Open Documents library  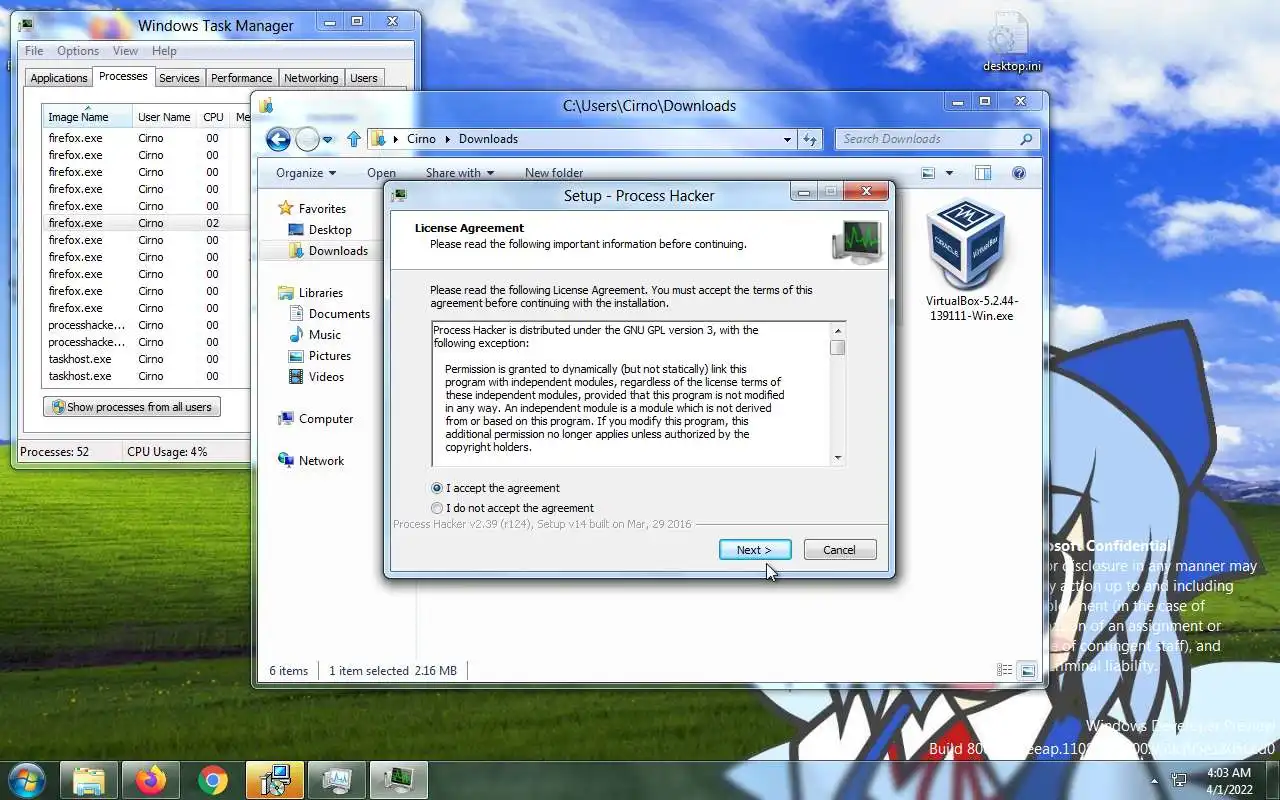tap(329, 313)
